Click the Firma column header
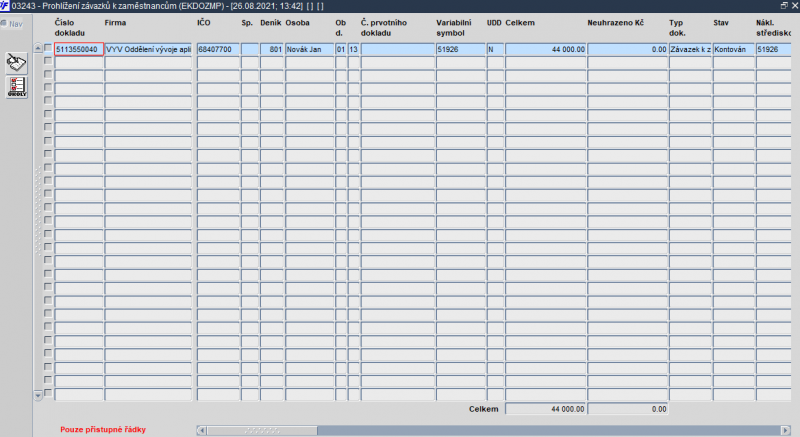 115,22
